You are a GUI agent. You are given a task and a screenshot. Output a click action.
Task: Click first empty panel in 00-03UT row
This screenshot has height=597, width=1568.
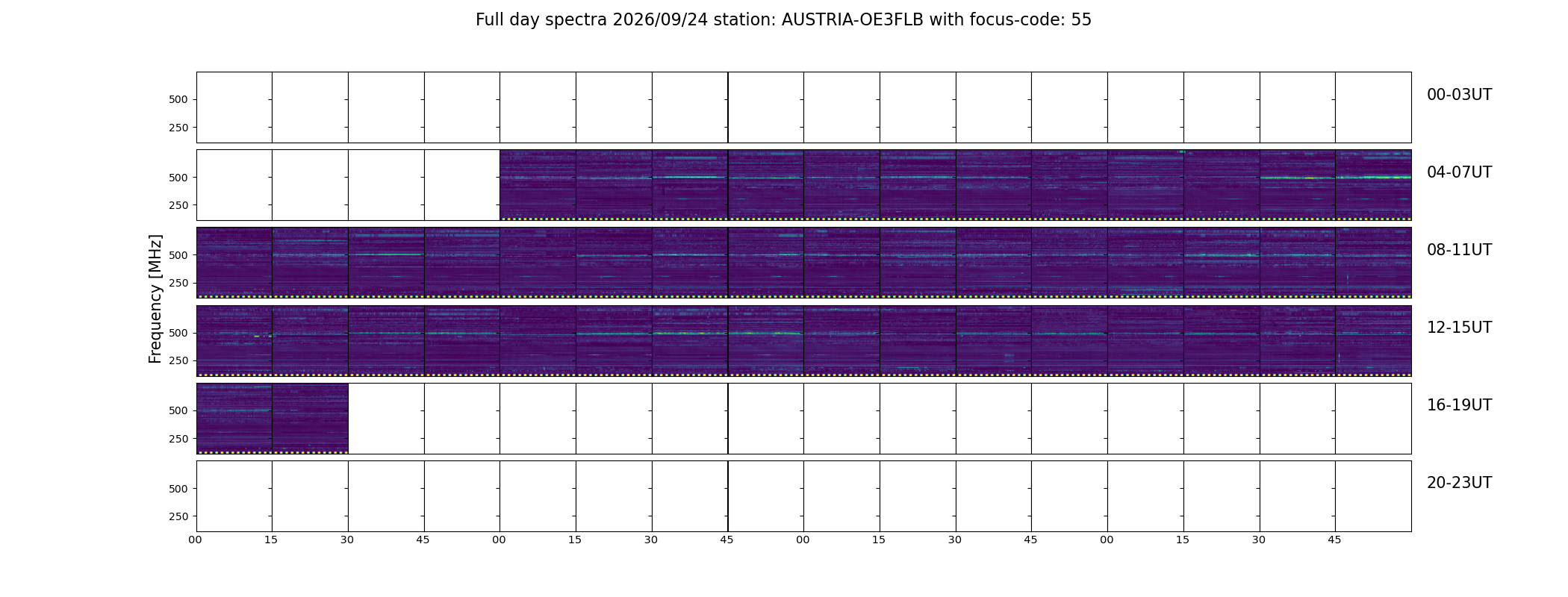234,107
